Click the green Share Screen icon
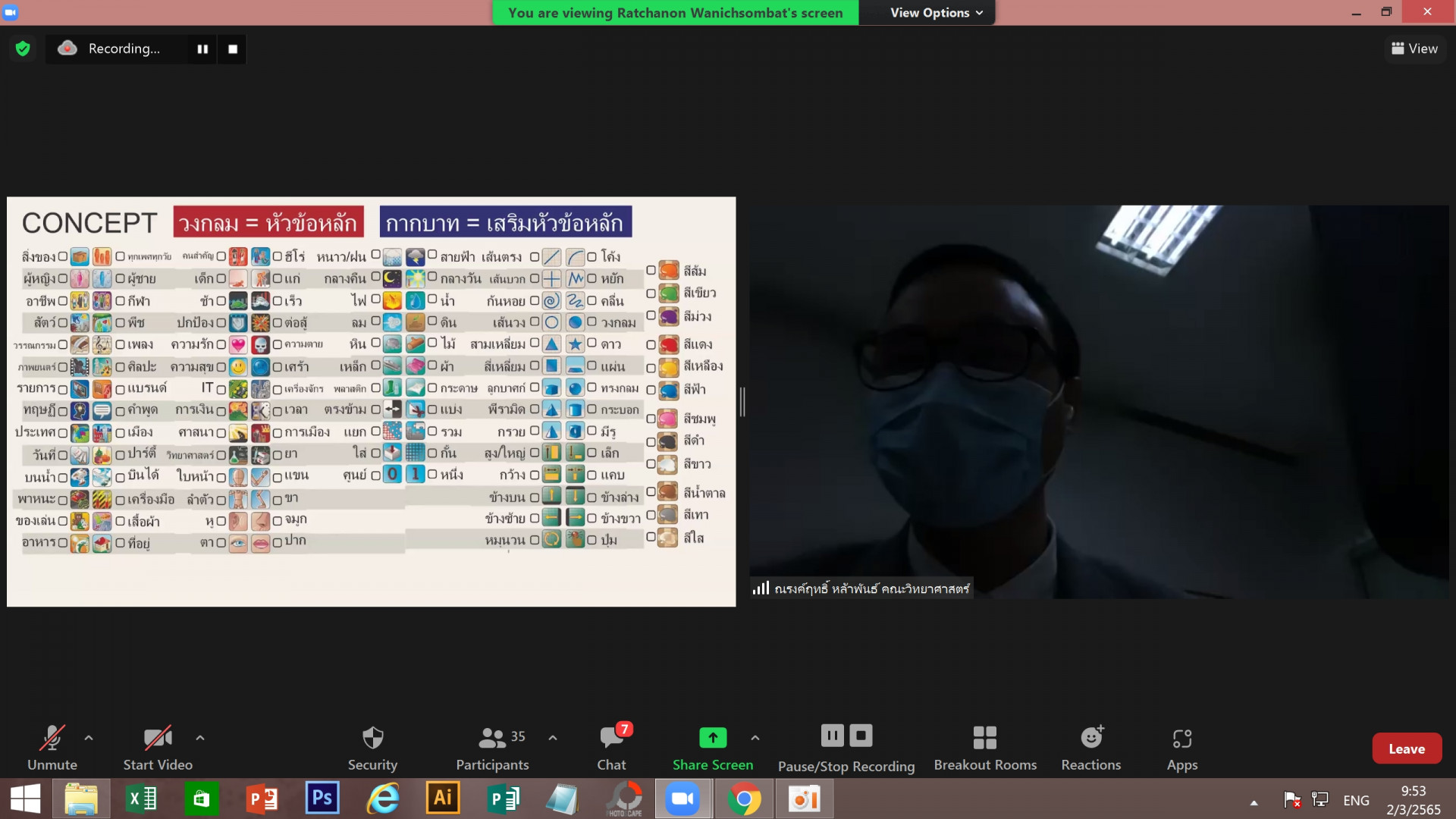Screen dimensions: 1456x819 click(x=712, y=737)
